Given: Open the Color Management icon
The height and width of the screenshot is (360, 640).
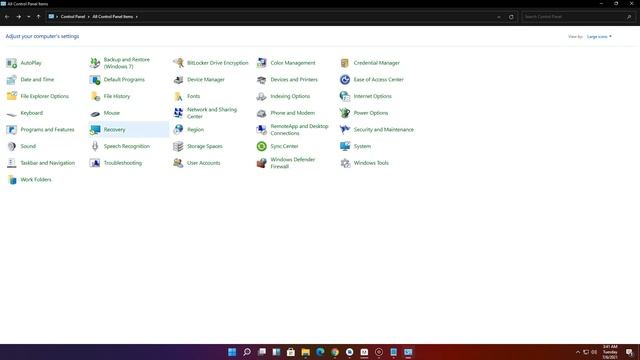Looking at the screenshot, I should coord(262,63).
